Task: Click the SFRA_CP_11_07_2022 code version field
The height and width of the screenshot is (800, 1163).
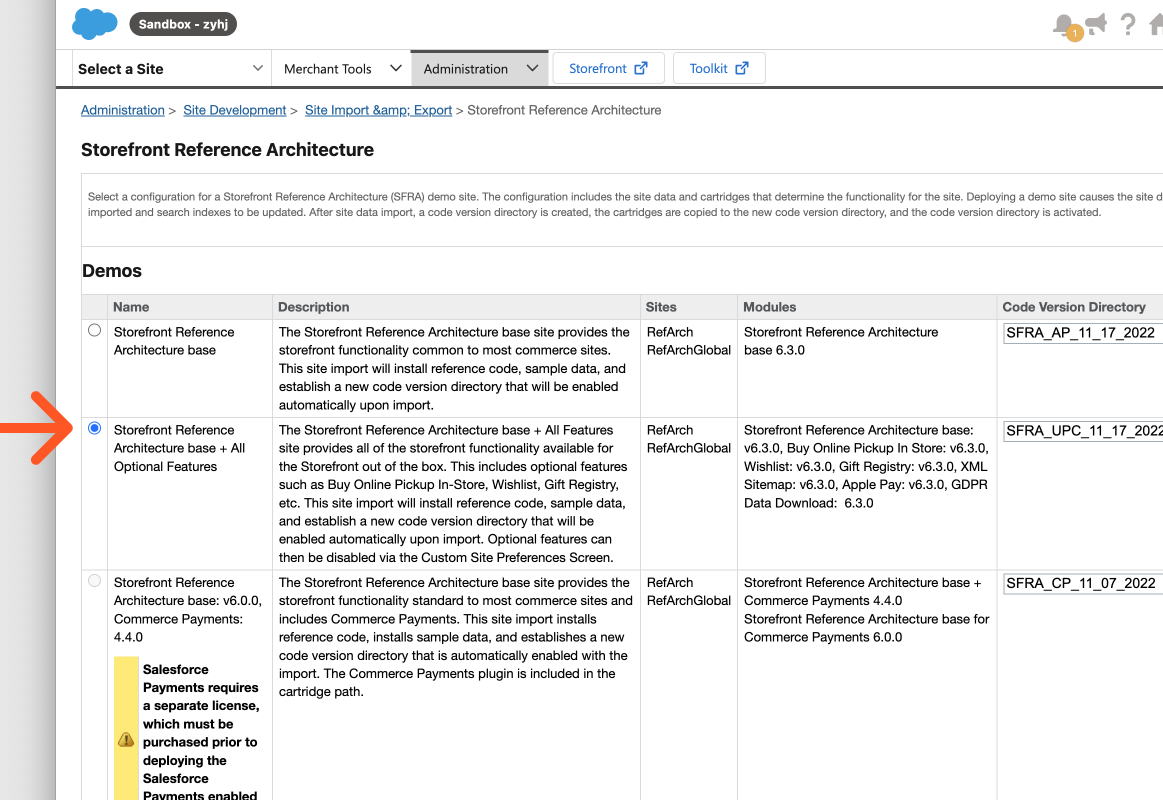Action: (1083, 584)
